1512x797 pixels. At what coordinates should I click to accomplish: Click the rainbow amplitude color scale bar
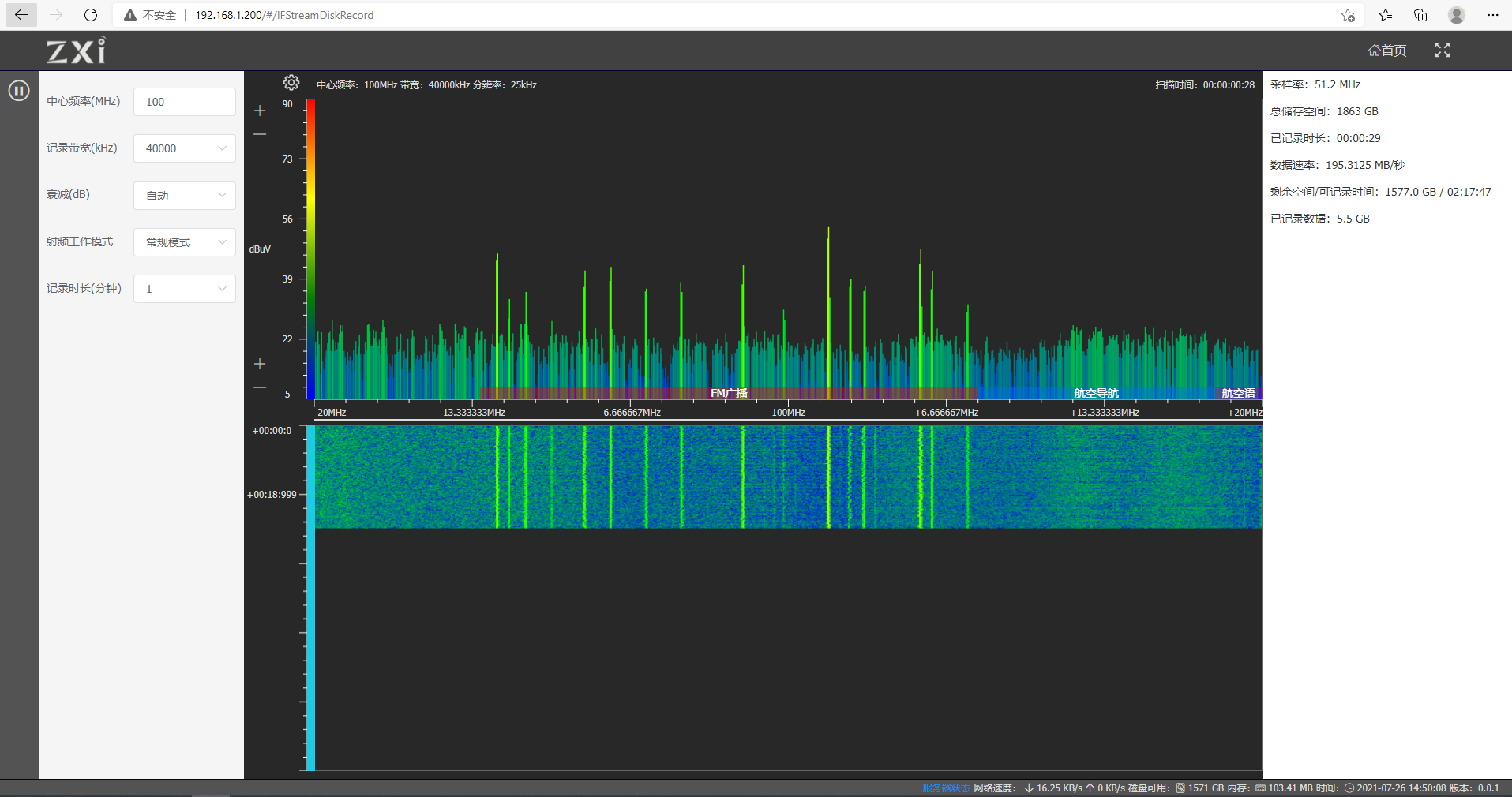(x=311, y=249)
